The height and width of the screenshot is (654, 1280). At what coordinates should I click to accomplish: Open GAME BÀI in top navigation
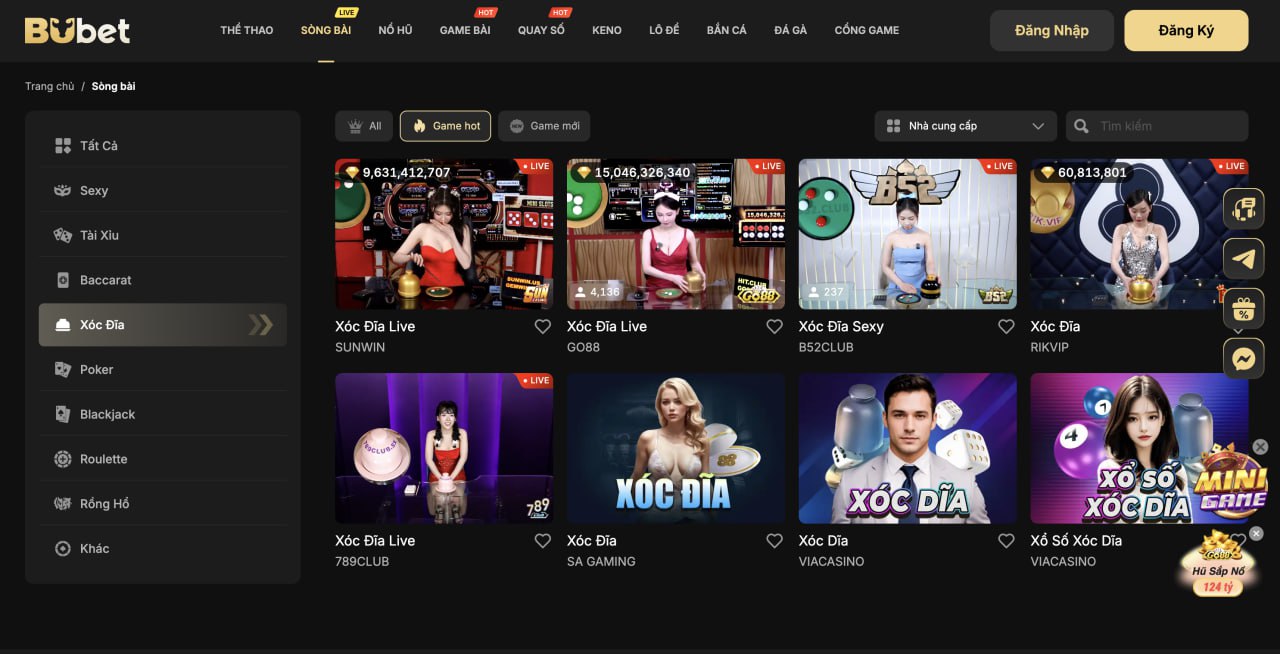[465, 30]
